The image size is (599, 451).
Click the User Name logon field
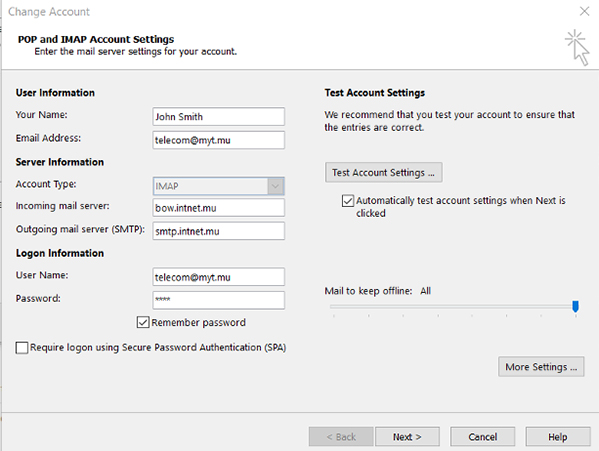point(219,277)
